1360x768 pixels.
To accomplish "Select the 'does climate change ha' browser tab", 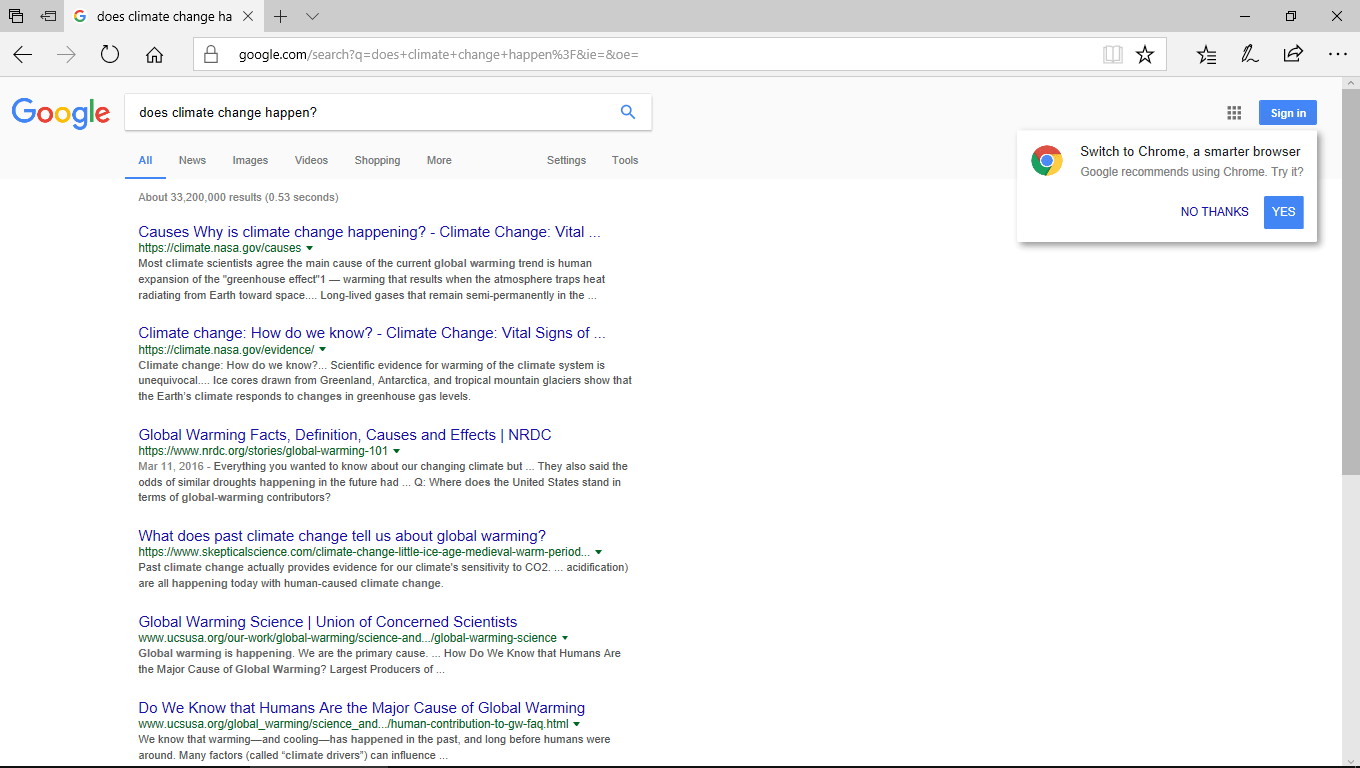I will pyautogui.click(x=163, y=16).
